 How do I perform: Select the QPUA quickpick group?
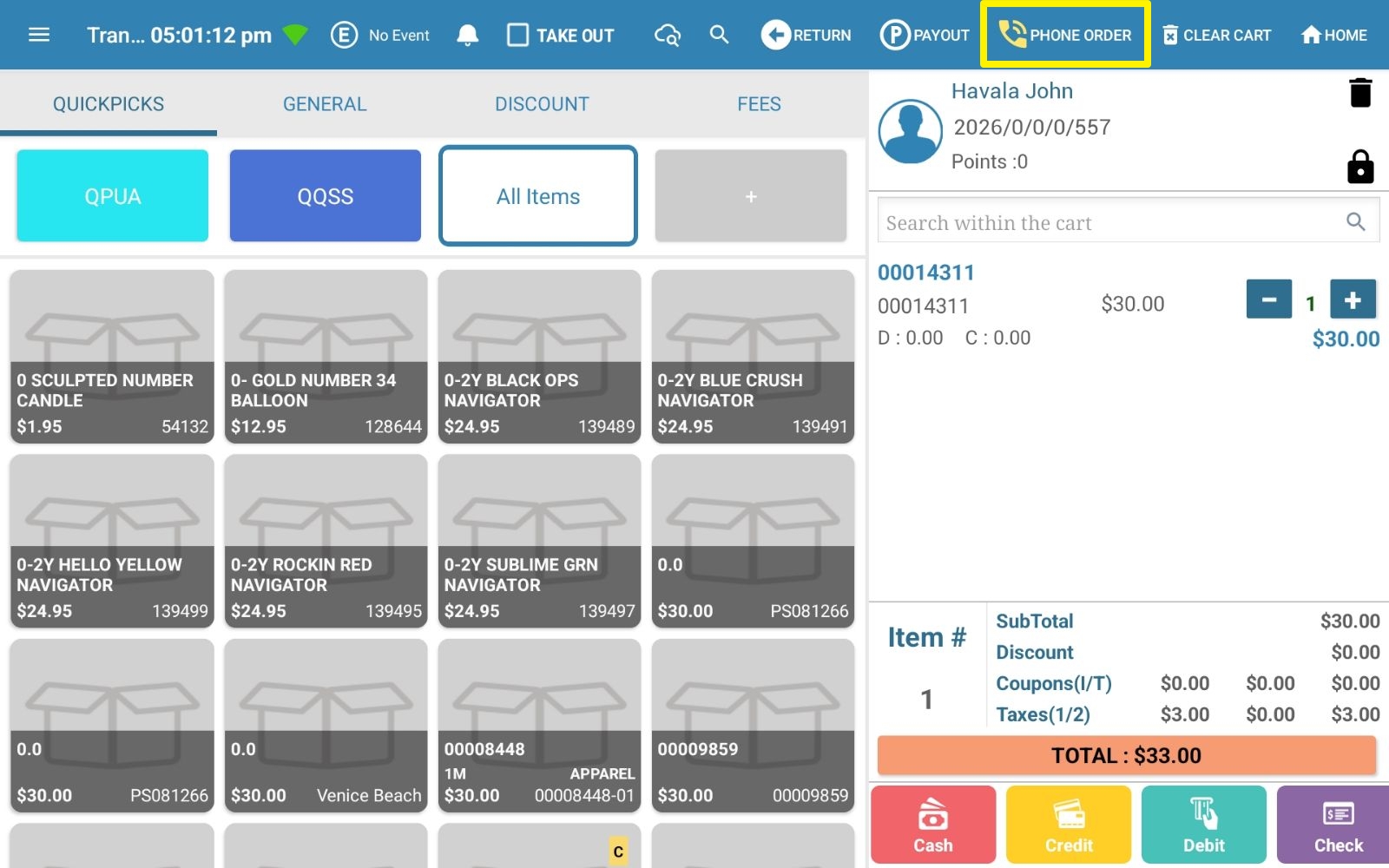tap(113, 196)
